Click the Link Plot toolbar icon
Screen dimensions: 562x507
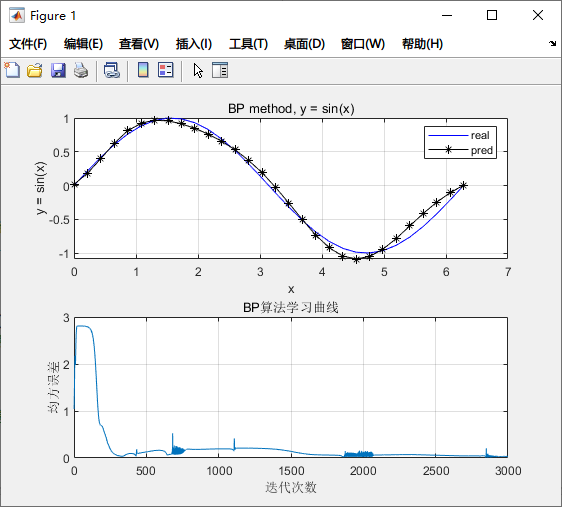point(112,70)
